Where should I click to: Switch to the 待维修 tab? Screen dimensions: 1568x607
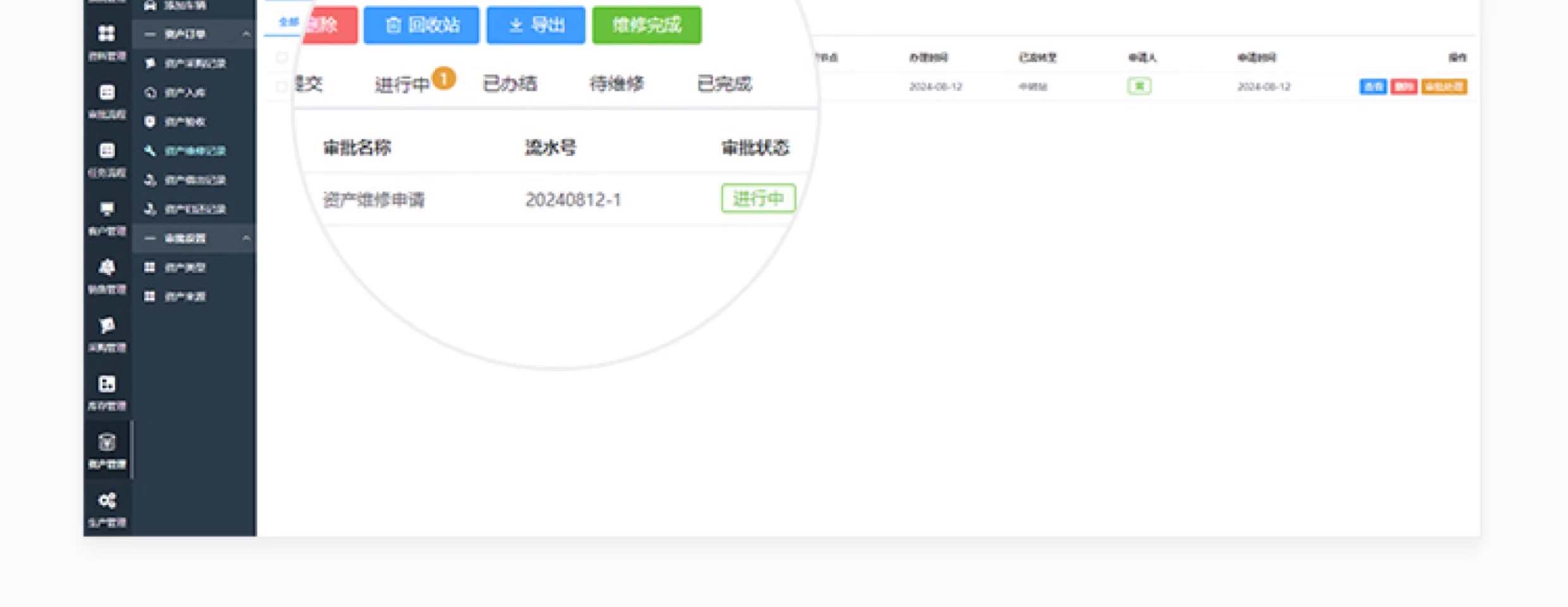click(616, 84)
